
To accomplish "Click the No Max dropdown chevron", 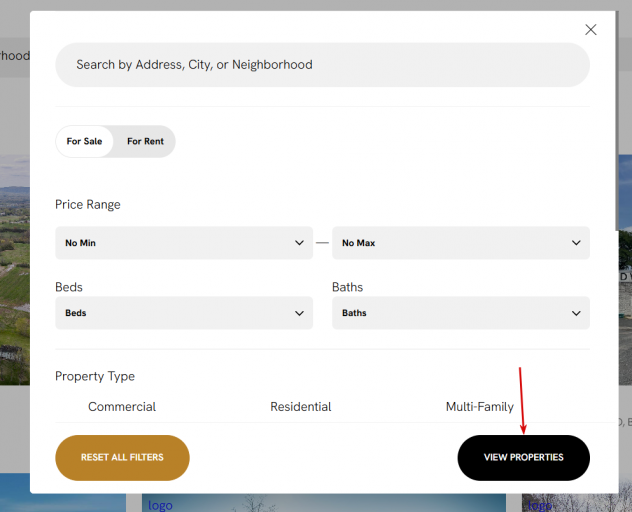I will (576, 243).
